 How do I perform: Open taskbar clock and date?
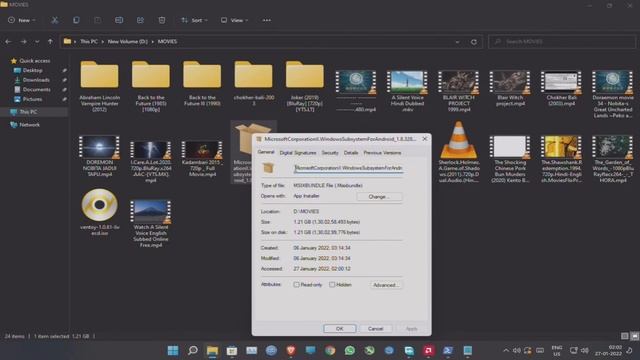(x=608, y=350)
